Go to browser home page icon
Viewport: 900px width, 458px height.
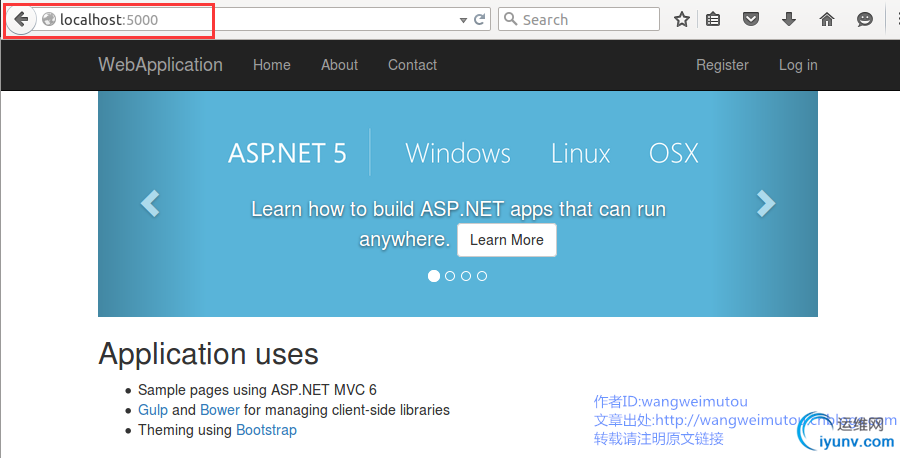[827, 19]
